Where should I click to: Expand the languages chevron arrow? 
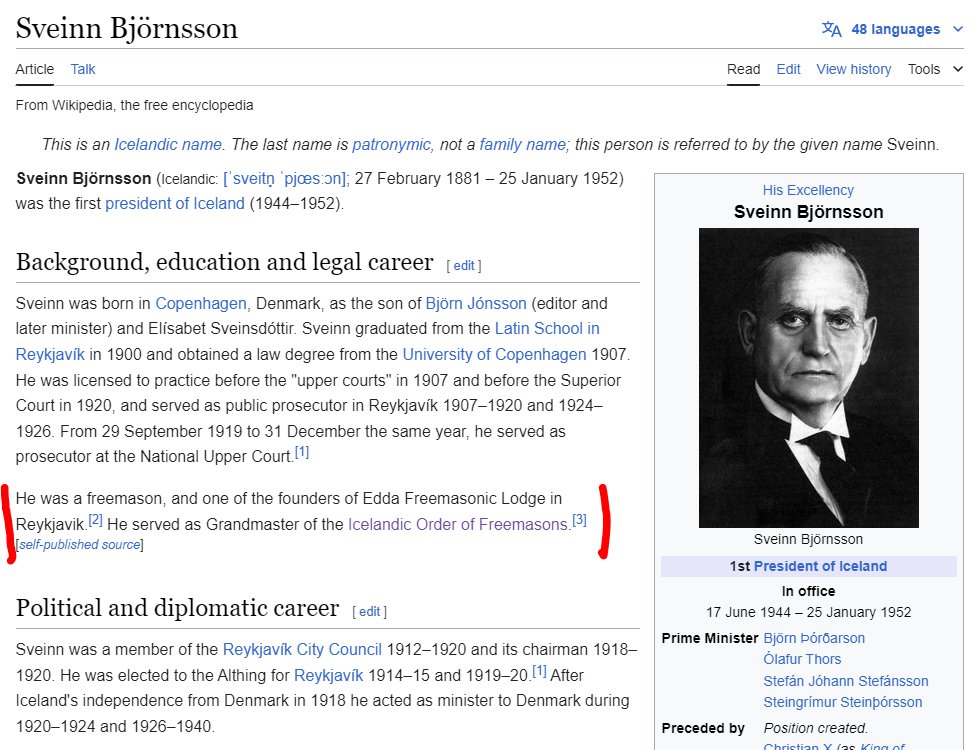[x=958, y=29]
